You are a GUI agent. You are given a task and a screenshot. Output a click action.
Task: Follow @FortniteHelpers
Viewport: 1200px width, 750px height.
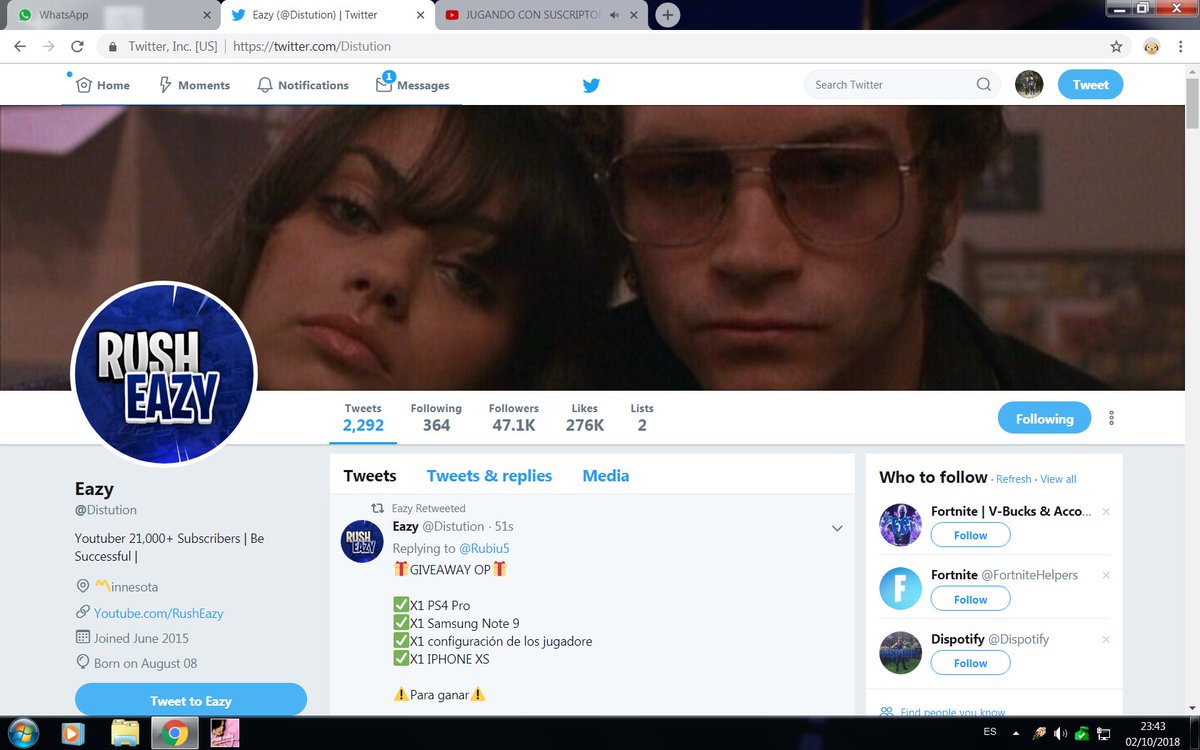click(970, 599)
